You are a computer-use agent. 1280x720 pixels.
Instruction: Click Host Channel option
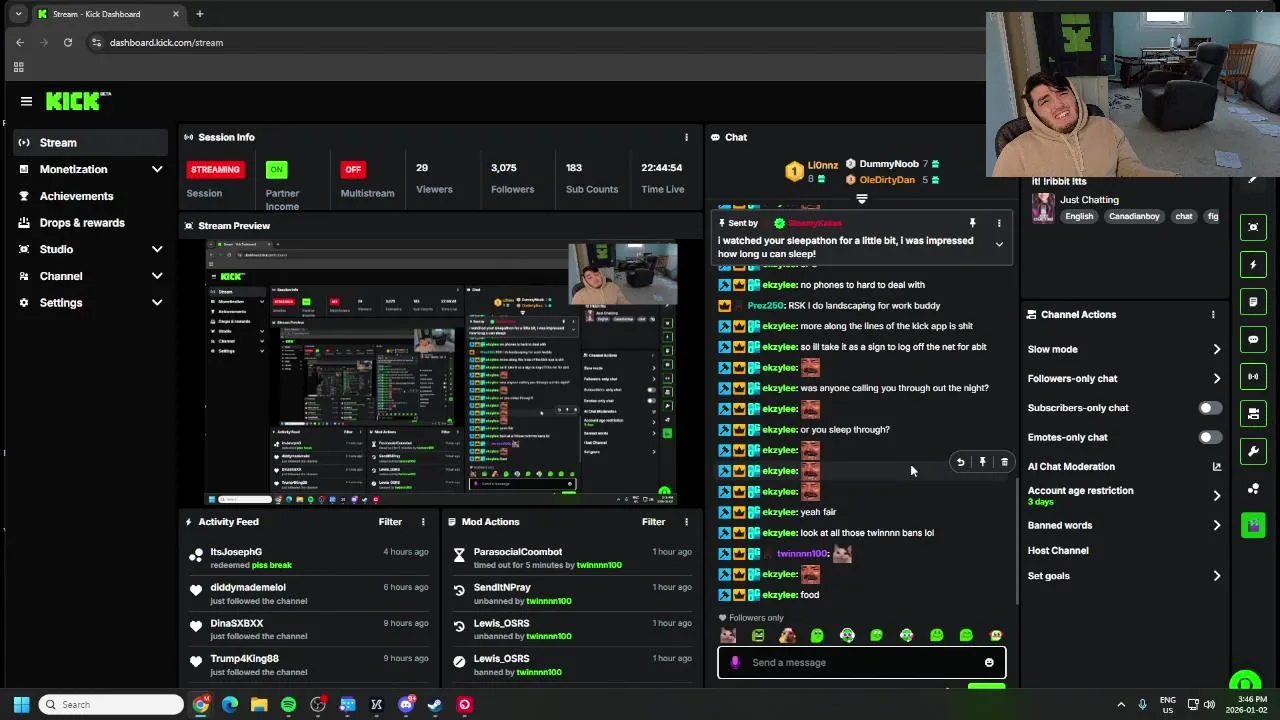[1058, 550]
